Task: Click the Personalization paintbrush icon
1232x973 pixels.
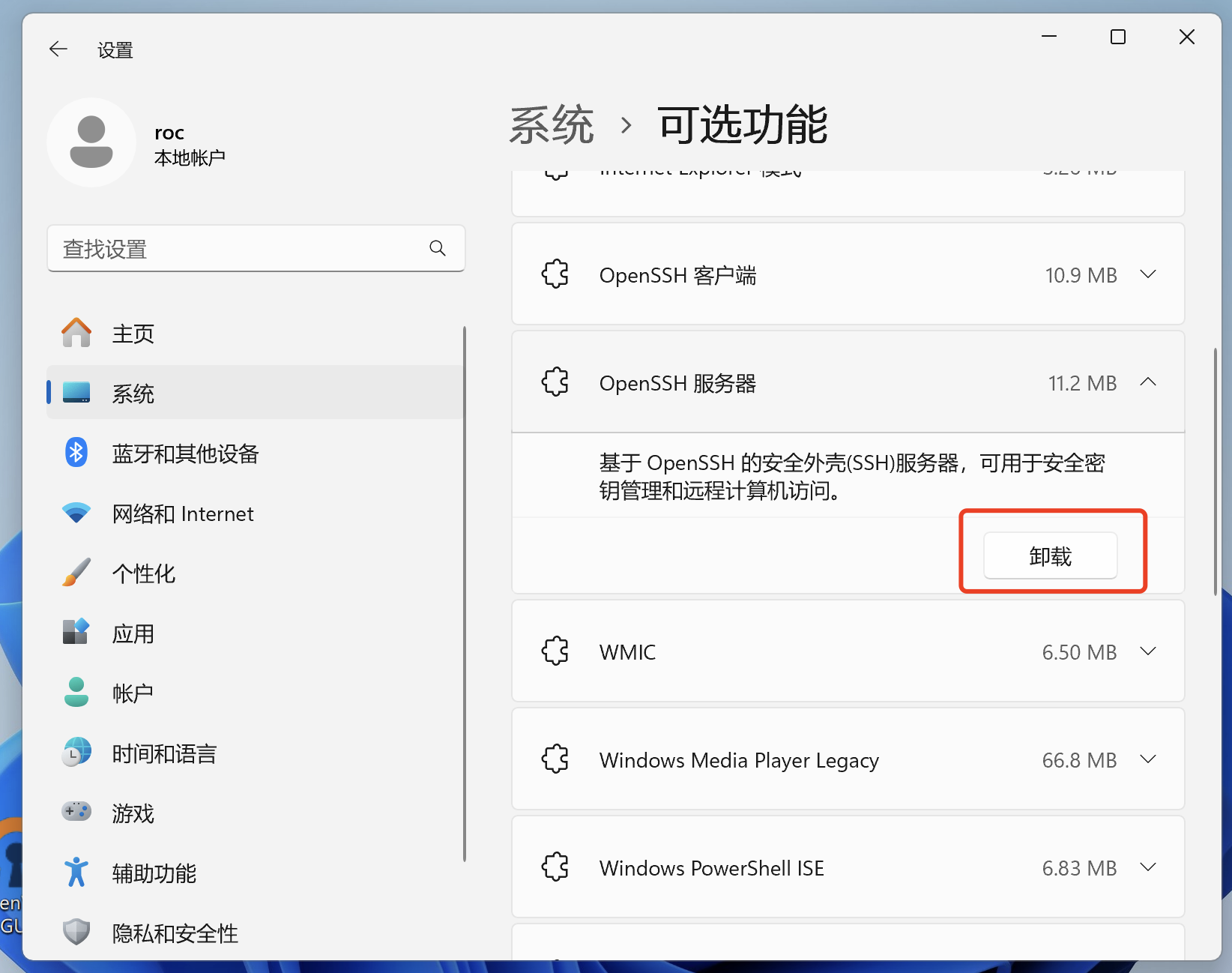Action: (76, 573)
